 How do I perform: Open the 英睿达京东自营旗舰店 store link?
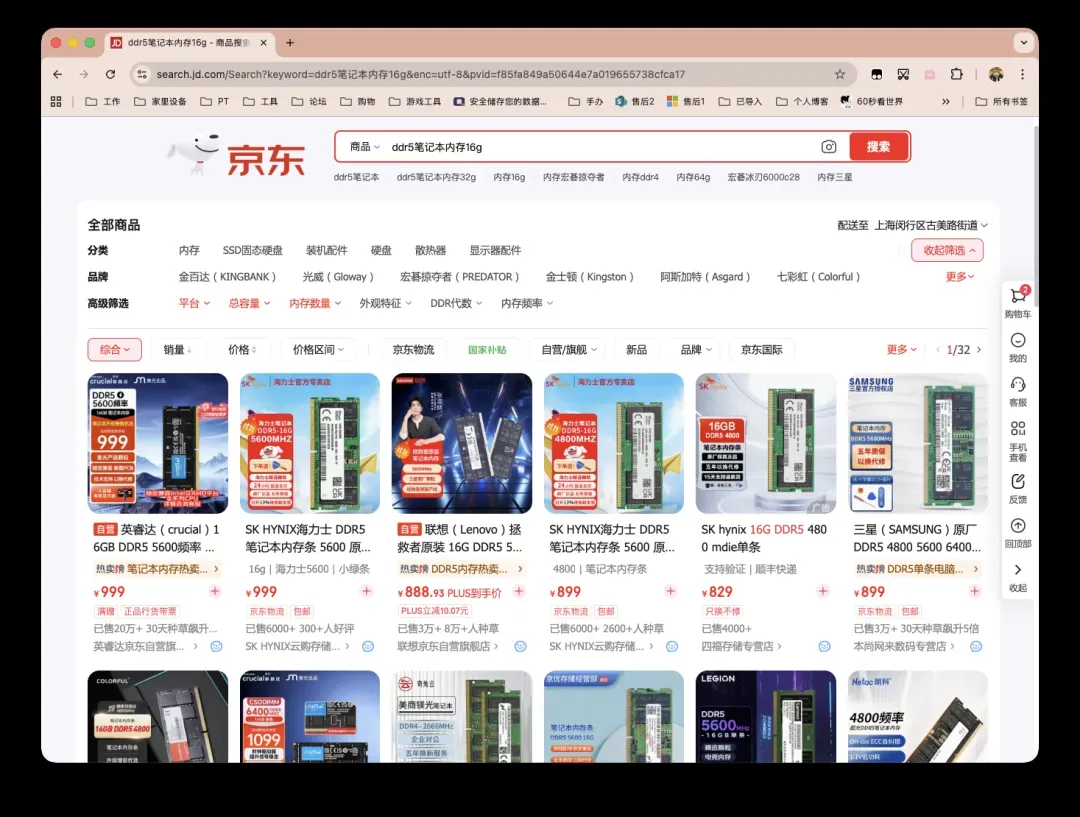pyautogui.click(x=145, y=646)
